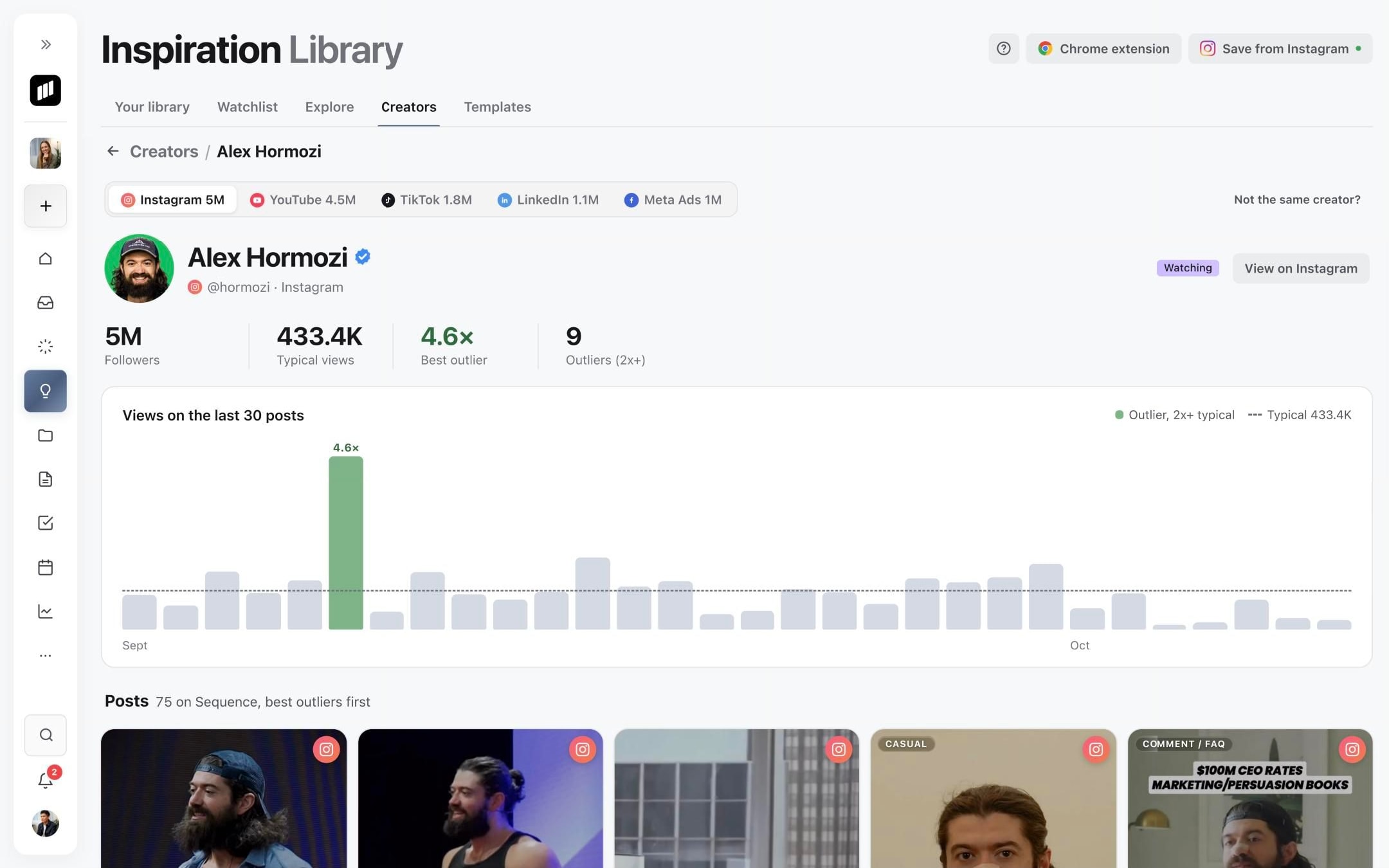Open the Inbox tray icon
This screenshot has width=1389, height=868.
coord(46,302)
